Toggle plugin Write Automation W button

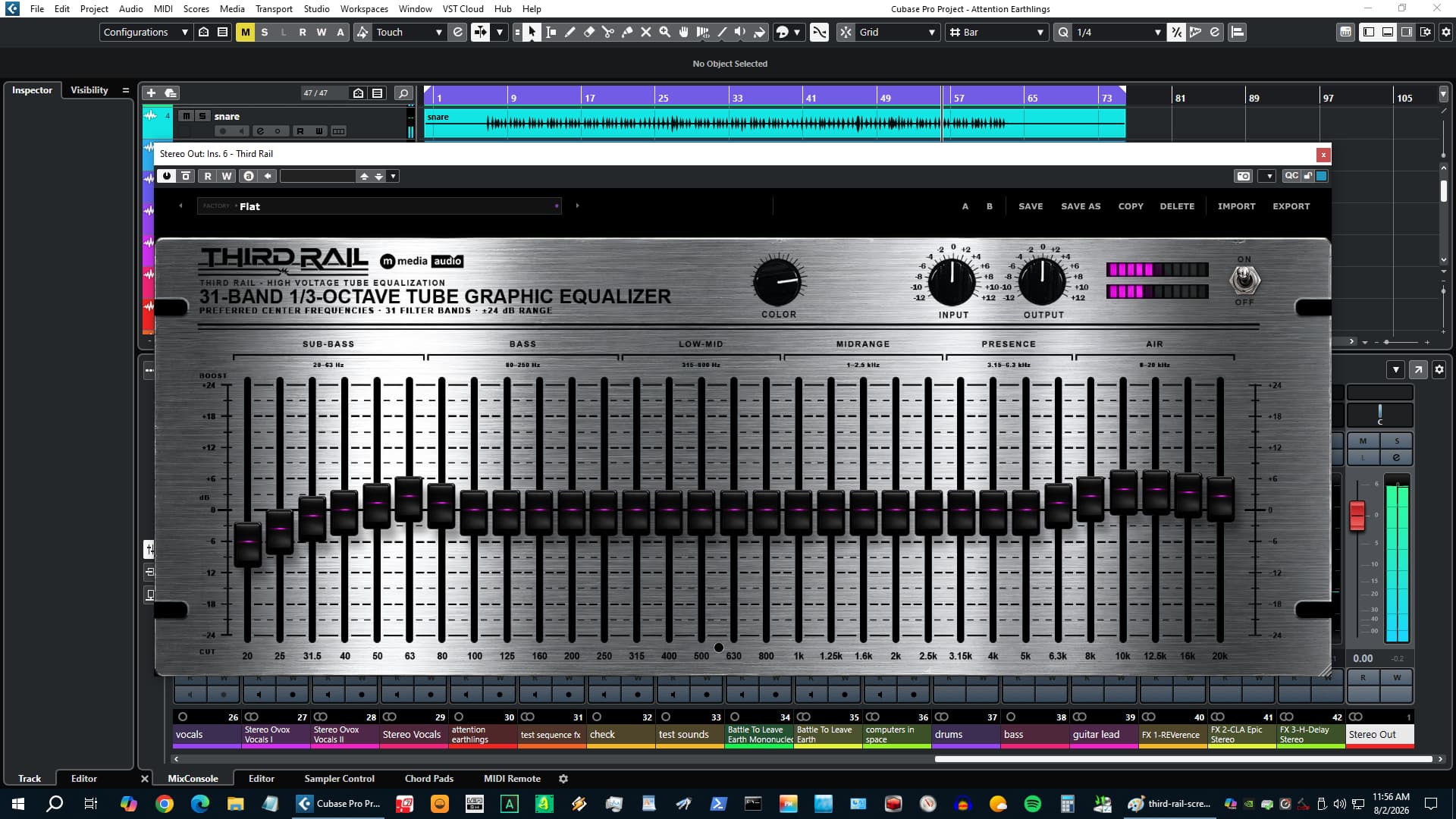pyautogui.click(x=227, y=176)
